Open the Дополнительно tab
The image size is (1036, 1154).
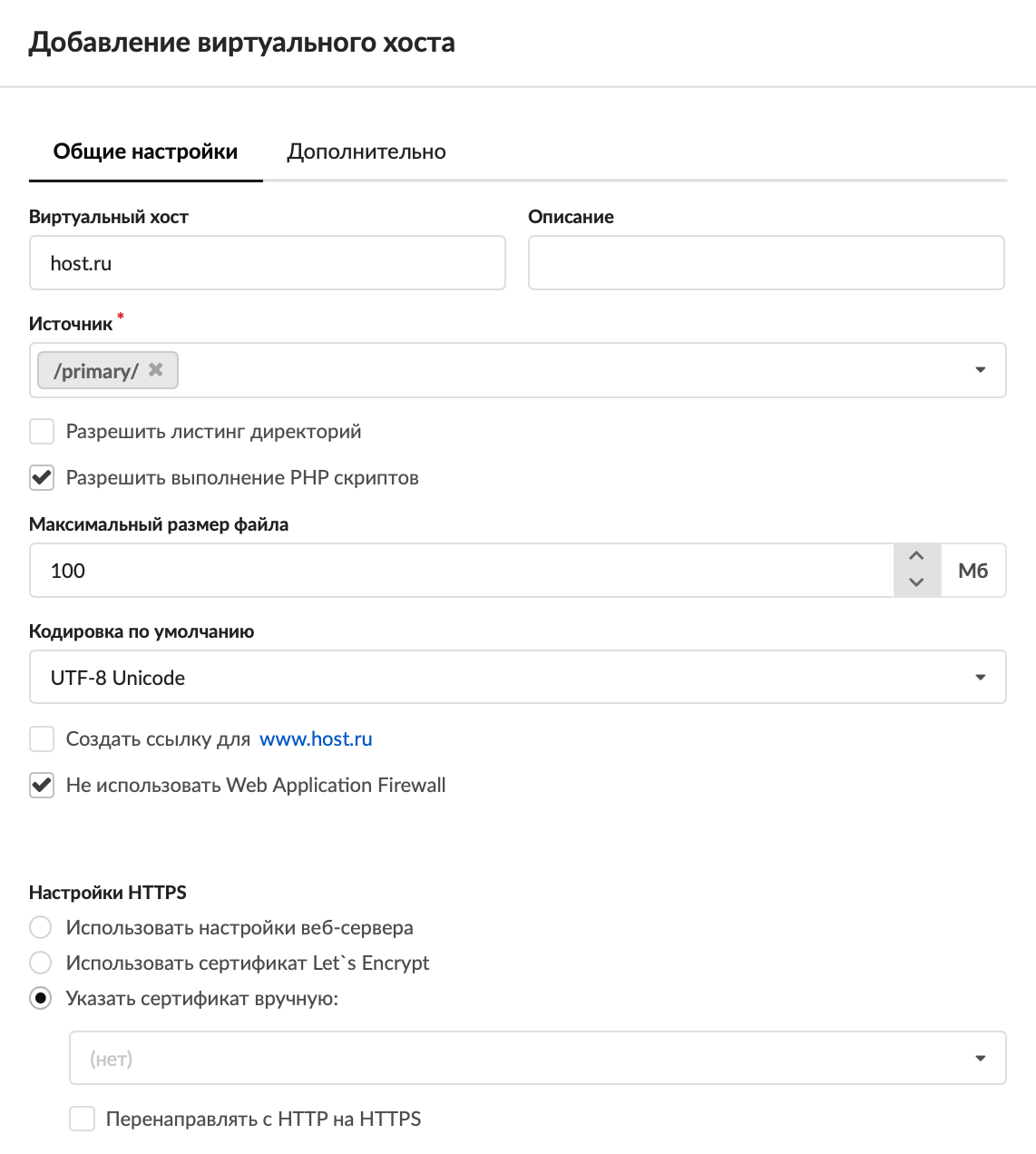(367, 152)
